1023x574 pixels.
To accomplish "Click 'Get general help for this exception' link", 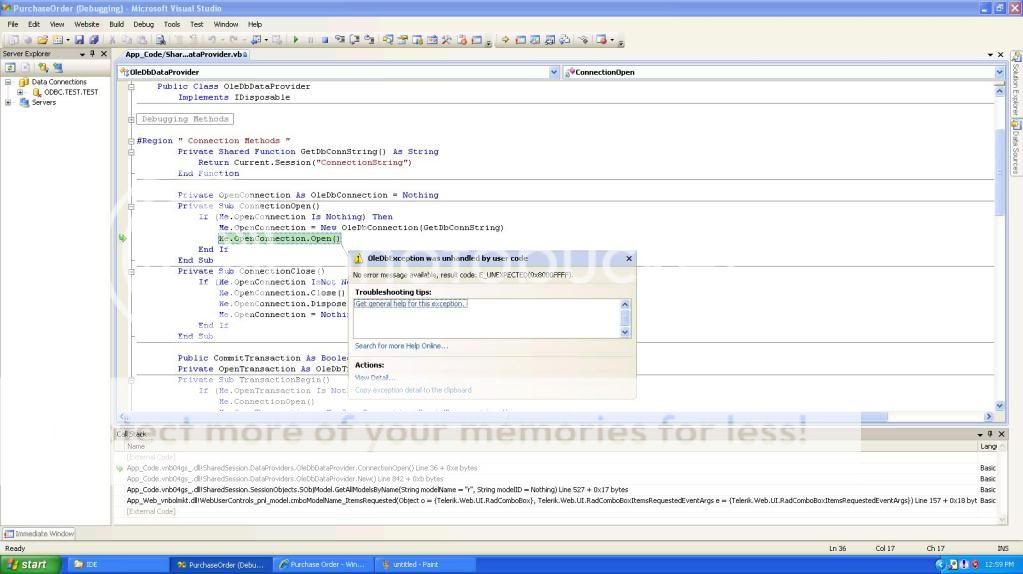I will [x=410, y=304].
